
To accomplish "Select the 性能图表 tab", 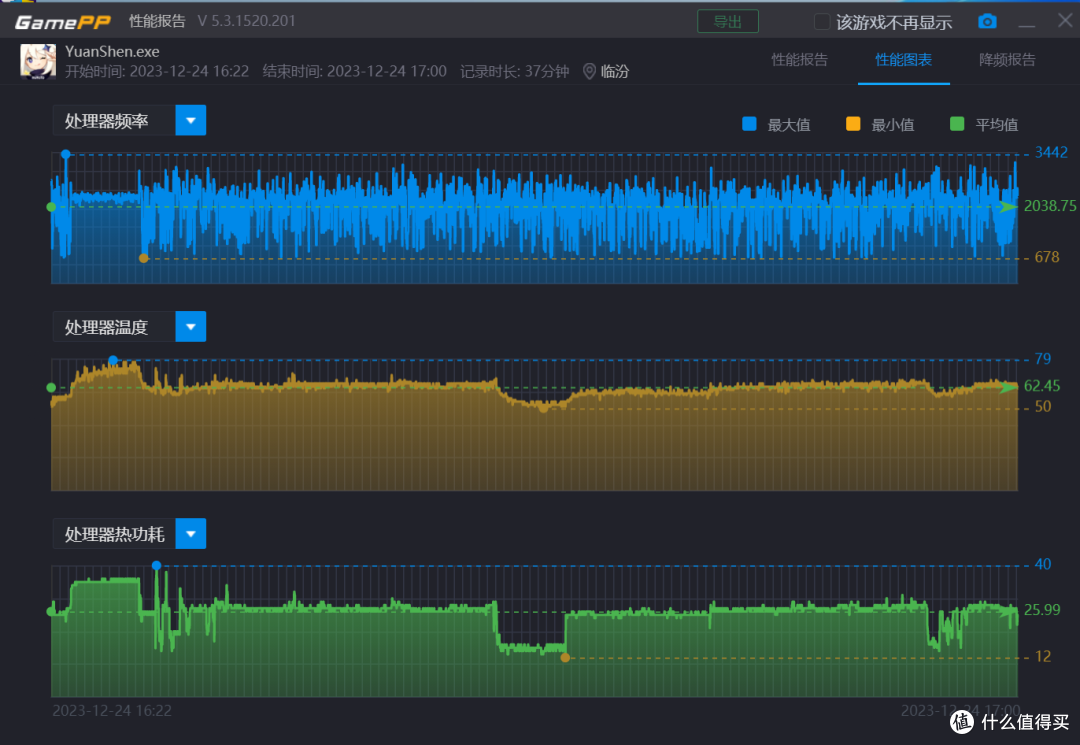I will [x=903, y=60].
